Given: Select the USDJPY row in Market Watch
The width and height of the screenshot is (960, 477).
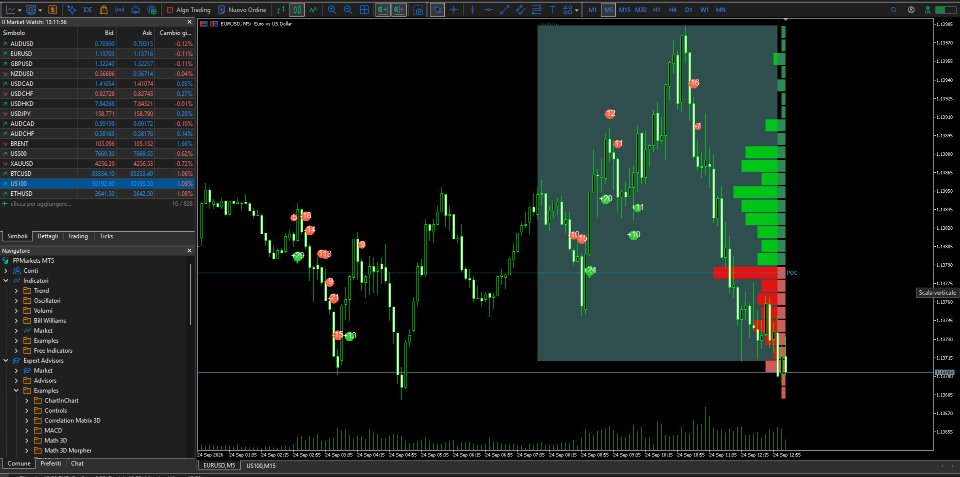Looking at the screenshot, I should (97, 114).
